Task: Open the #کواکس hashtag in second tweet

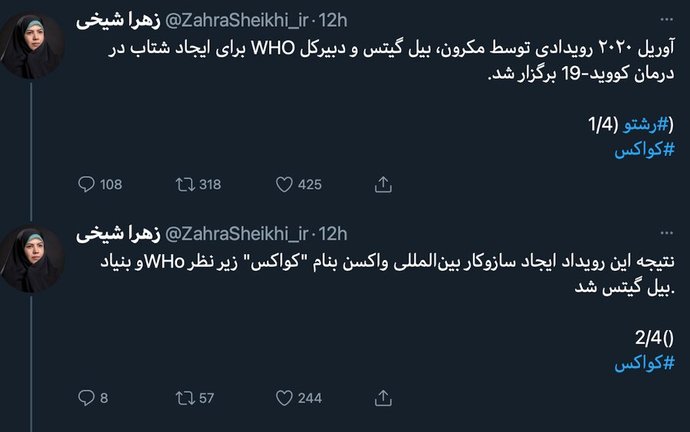Action: [644, 363]
